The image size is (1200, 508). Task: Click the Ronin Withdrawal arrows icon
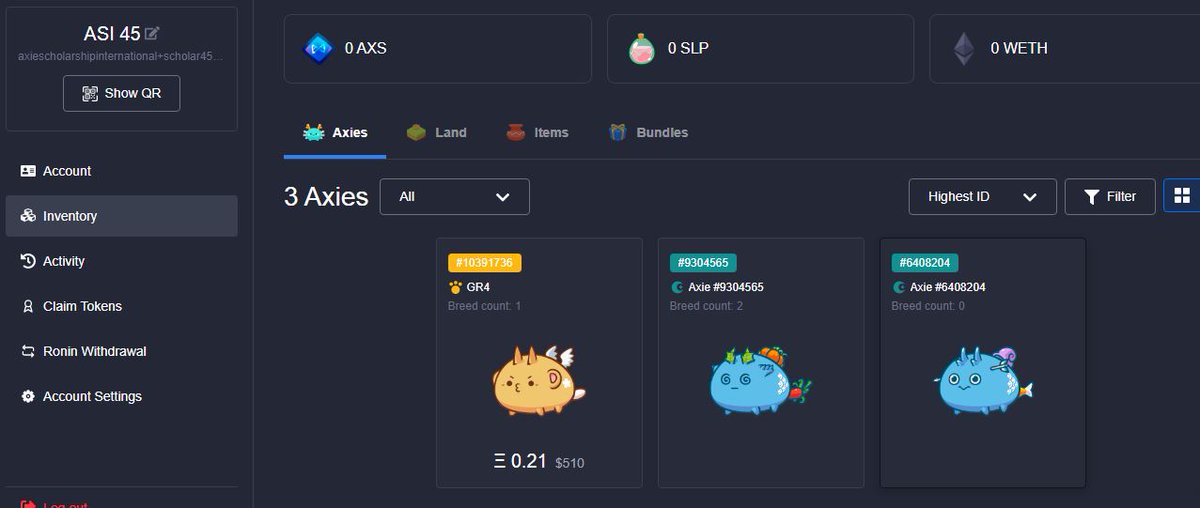click(x=28, y=351)
